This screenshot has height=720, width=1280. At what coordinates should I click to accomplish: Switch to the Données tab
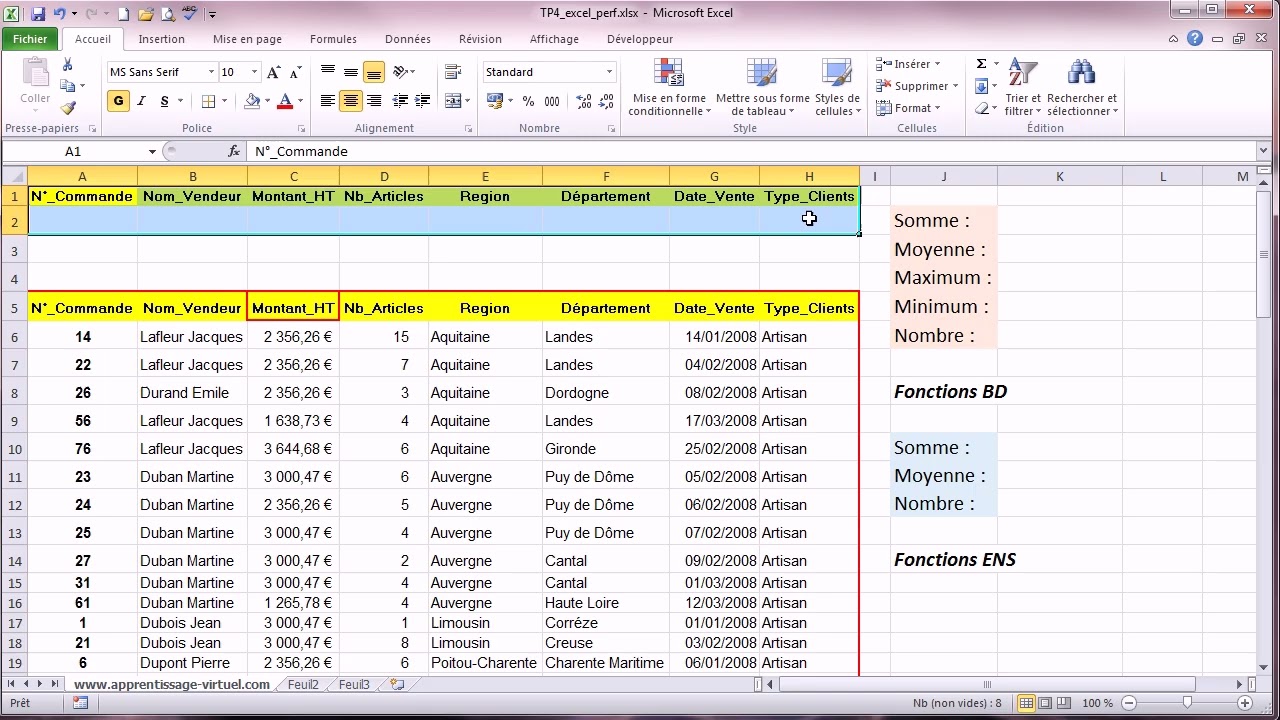408,39
